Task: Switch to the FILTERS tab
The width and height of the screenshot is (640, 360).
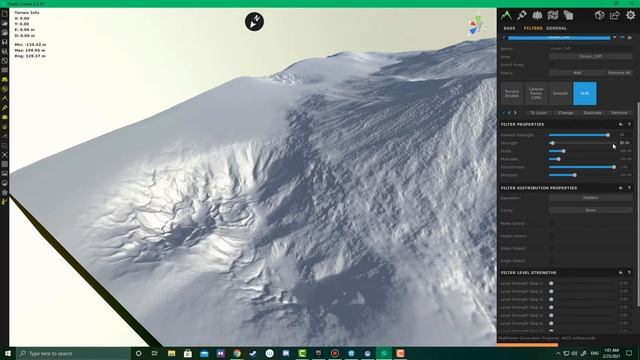Action: (533, 28)
